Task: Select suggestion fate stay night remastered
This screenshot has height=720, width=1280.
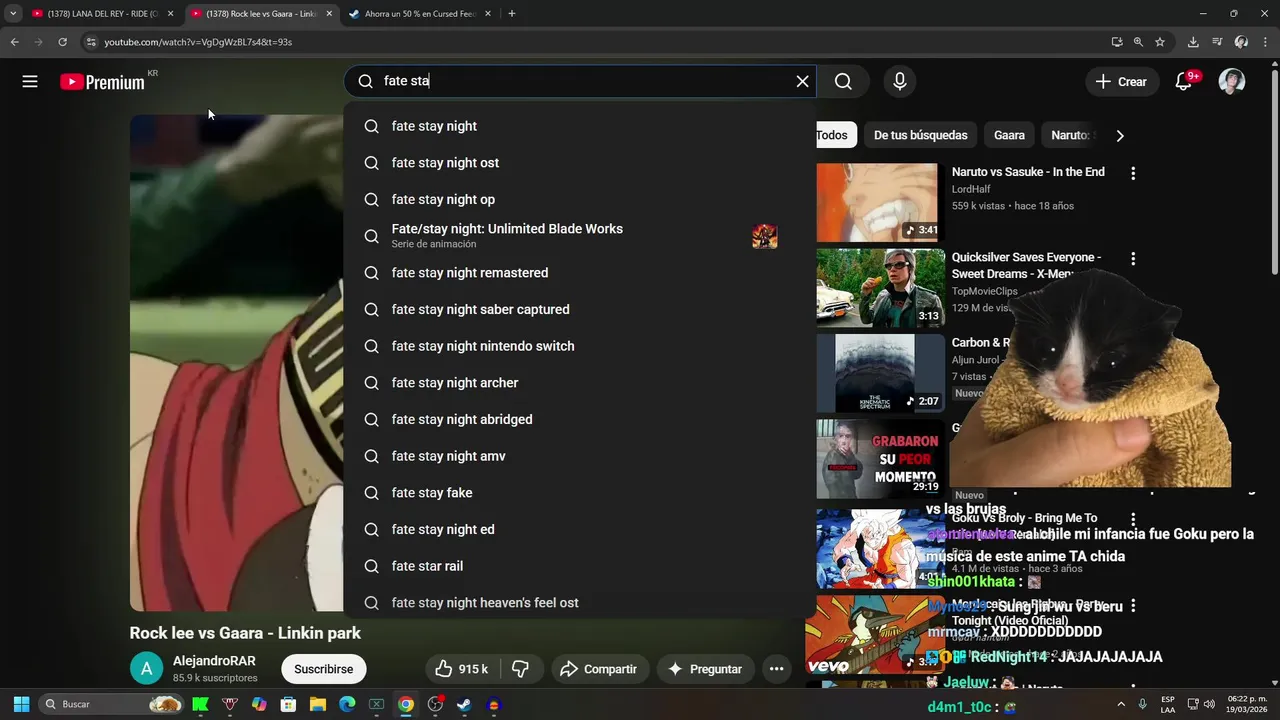Action: point(580,273)
